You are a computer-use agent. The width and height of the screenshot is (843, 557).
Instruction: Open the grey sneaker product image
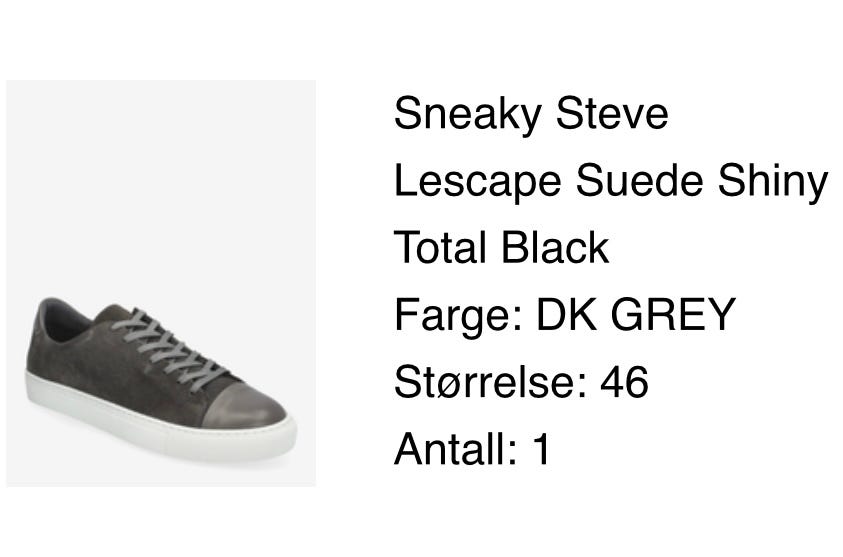tap(161, 283)
